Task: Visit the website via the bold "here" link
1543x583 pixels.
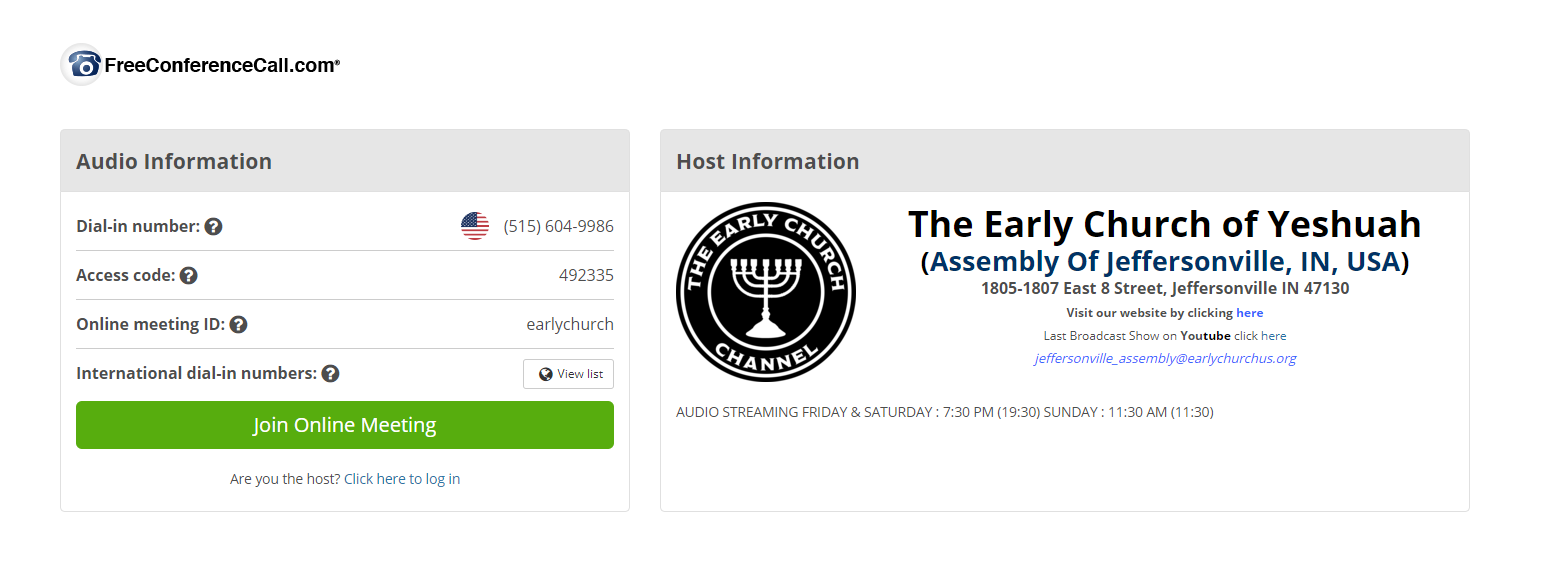Action: click(1249, 313)
